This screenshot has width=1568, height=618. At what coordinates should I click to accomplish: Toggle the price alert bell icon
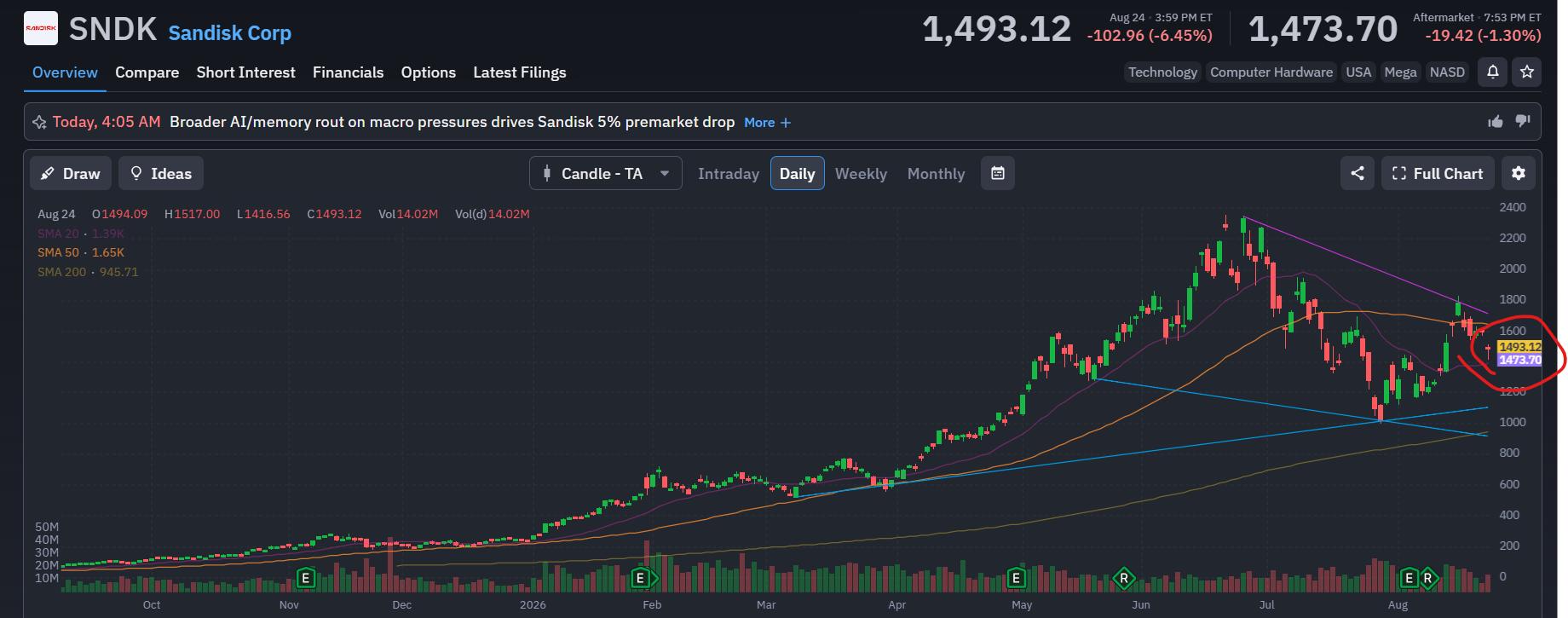[1492, 72]
